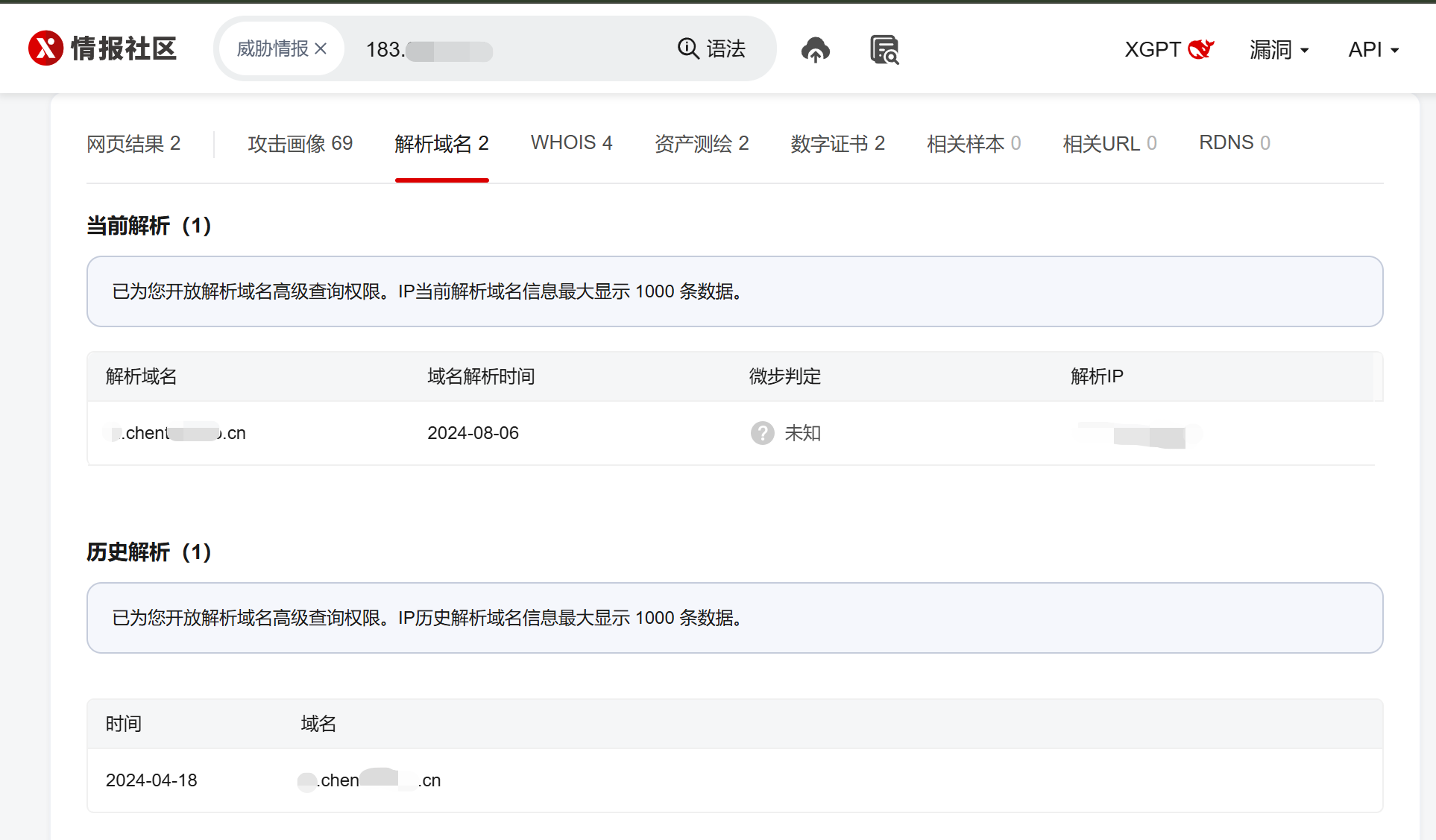The width and height of the screenshot is (1436, 840).
Task: Switch to the 相关样本 tab
Action: pyautogui.click(x=974, y=143)
